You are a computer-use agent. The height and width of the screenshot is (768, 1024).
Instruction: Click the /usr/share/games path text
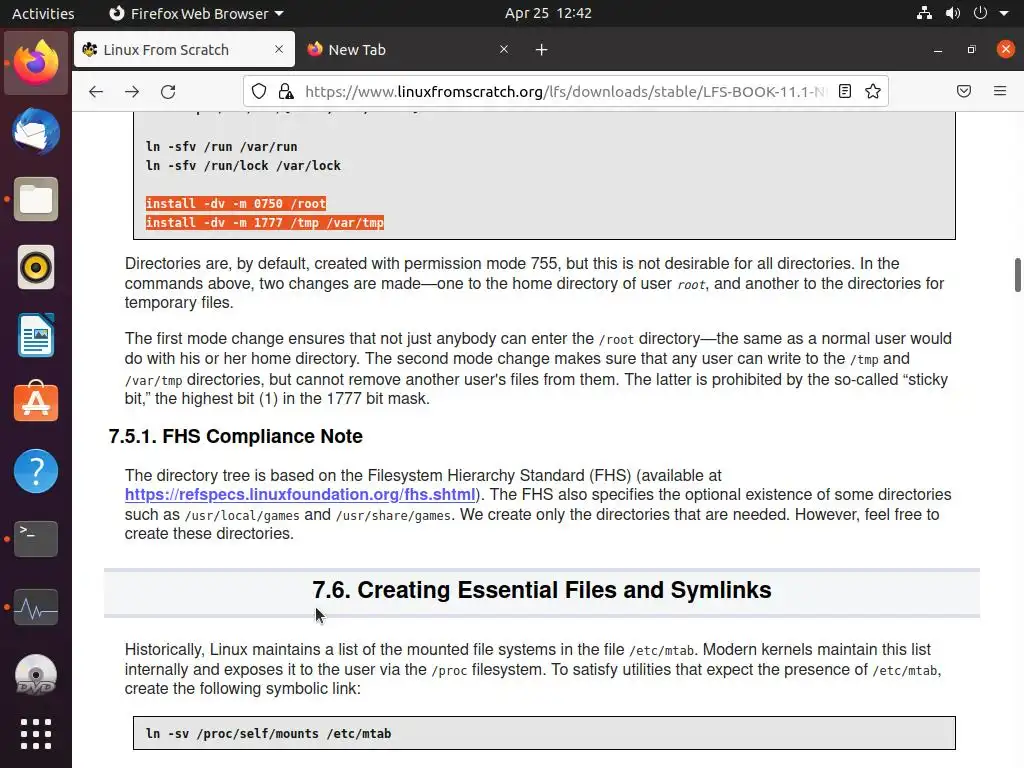[x=393, y=515]
